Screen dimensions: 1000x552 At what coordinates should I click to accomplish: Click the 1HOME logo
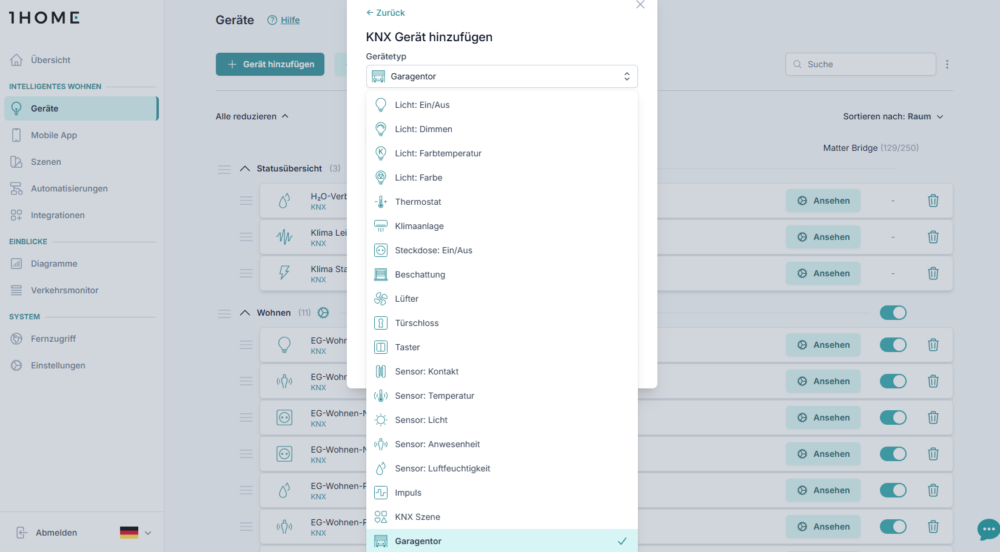[x=44, y=18]
